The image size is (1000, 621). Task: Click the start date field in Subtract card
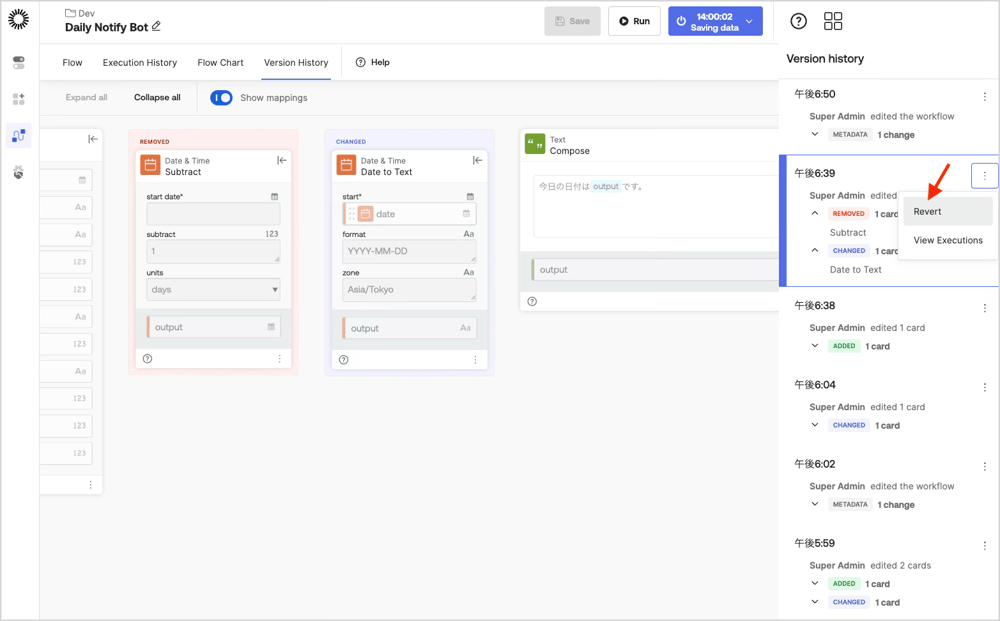pyautogui.click(x=213, y=214)
